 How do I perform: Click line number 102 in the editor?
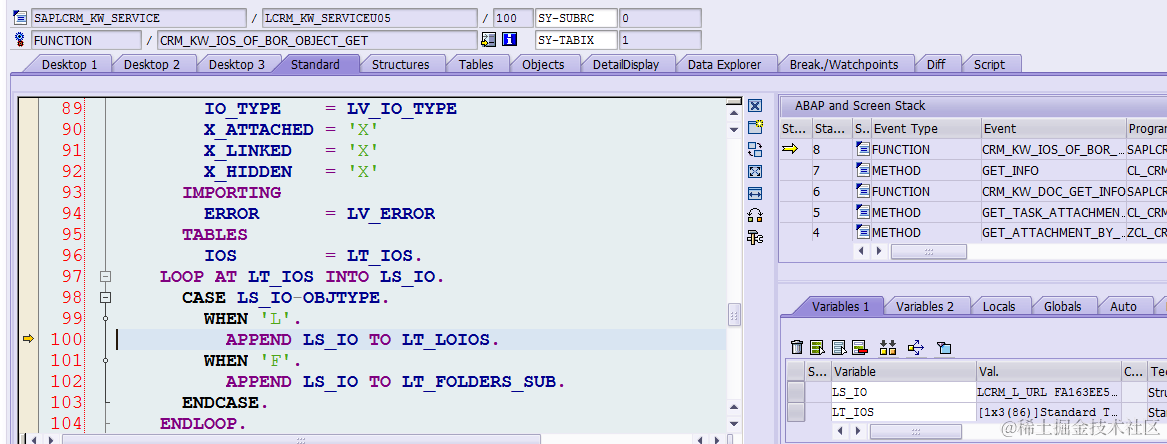[66, 382]
